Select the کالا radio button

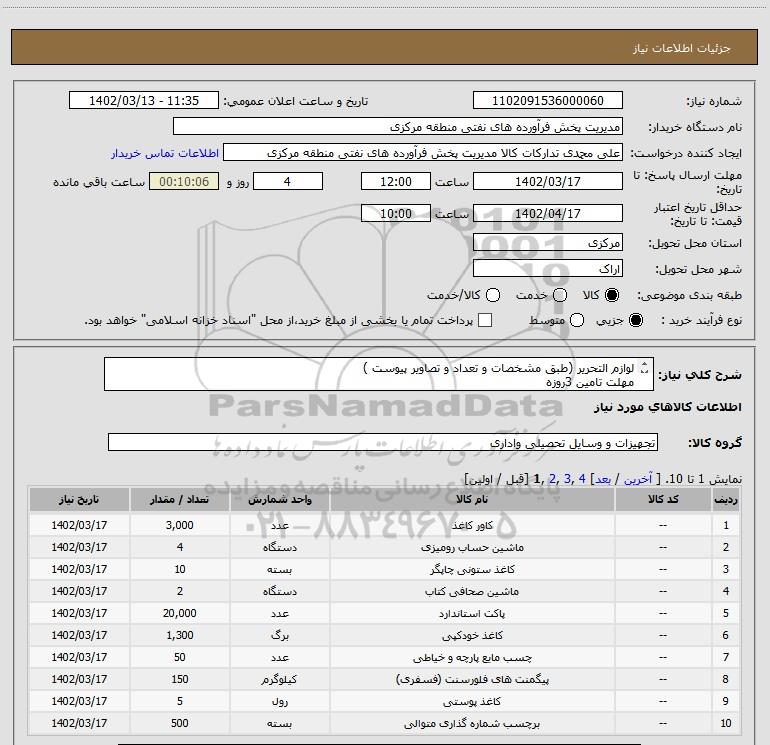(612, 295)
